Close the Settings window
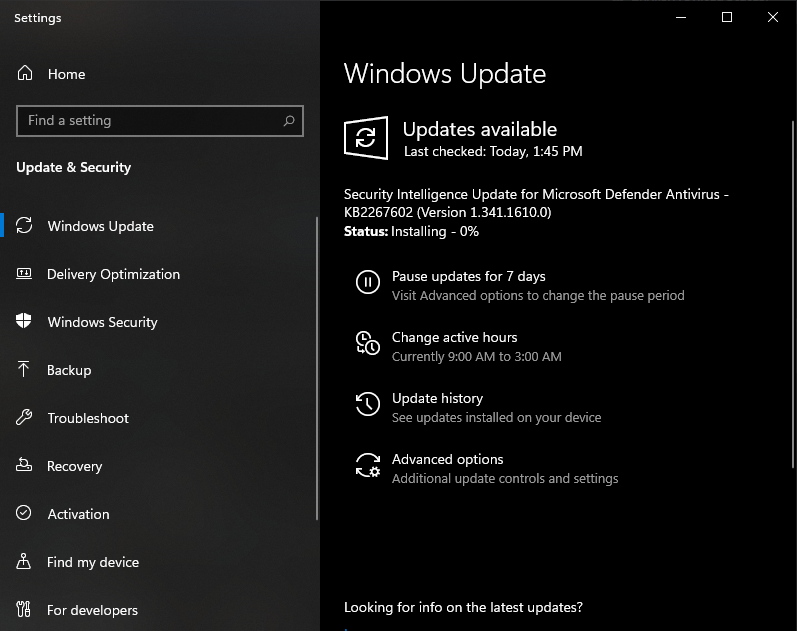The image size is (797, 631). point(773,17)
